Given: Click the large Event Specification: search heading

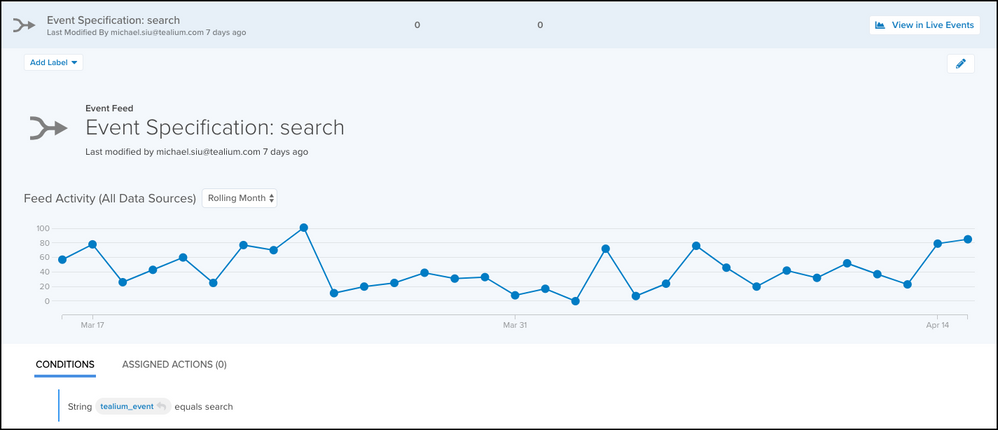Looking at the screenshot, I should tap(215, 128).
